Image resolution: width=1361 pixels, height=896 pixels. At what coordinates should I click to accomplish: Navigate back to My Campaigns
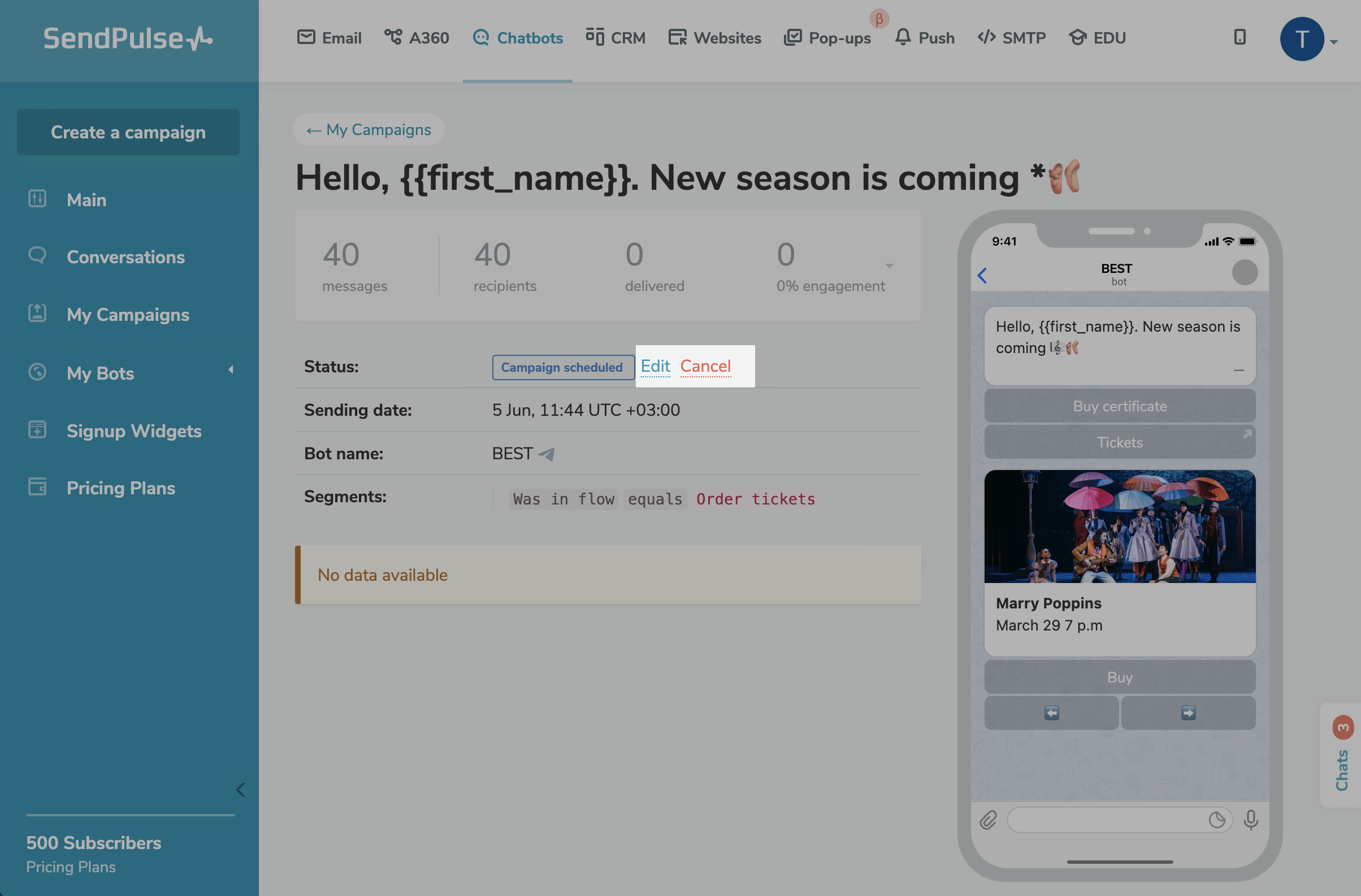point(370,128)
